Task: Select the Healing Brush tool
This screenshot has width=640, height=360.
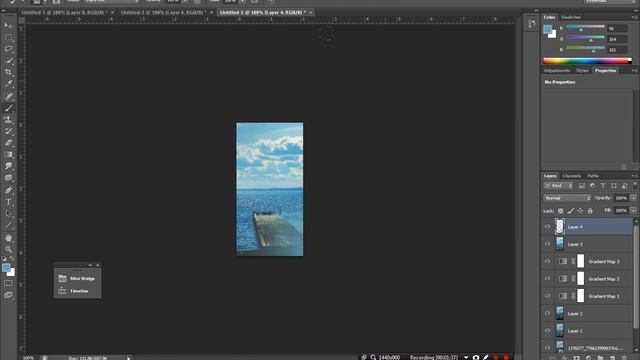Action: click(8, 96)
